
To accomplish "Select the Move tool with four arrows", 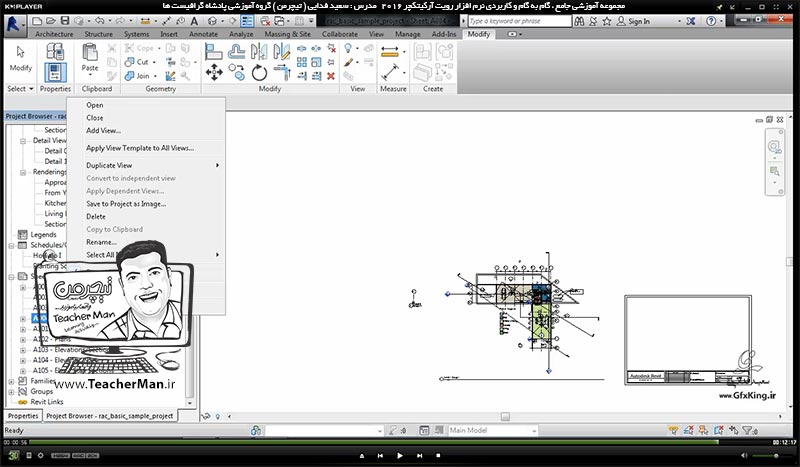I will (x=214, y=72).
